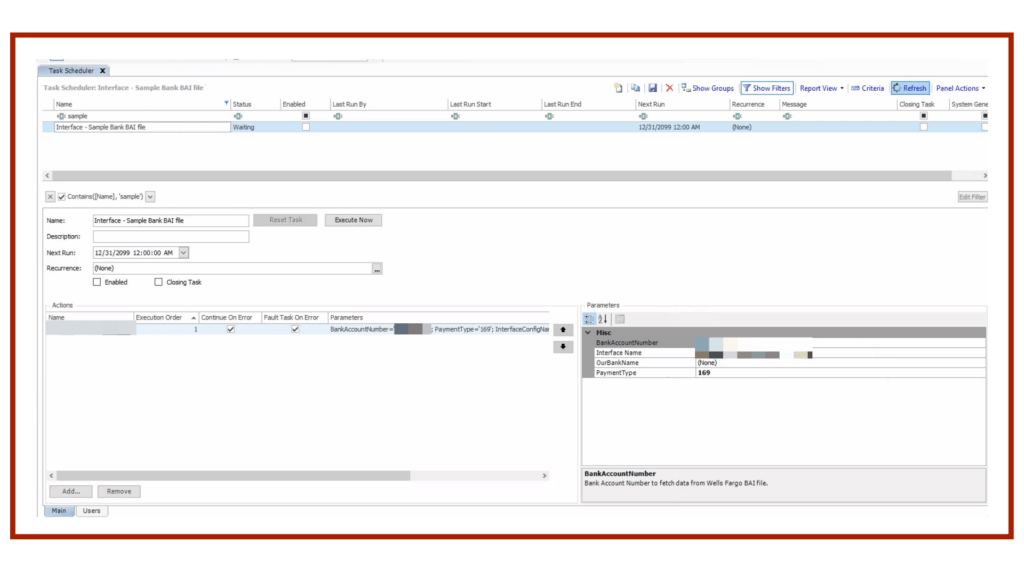Switch parameters to Categorized view icon
Viewport: 1024px width, 576px height.
[x=589, y=319]
